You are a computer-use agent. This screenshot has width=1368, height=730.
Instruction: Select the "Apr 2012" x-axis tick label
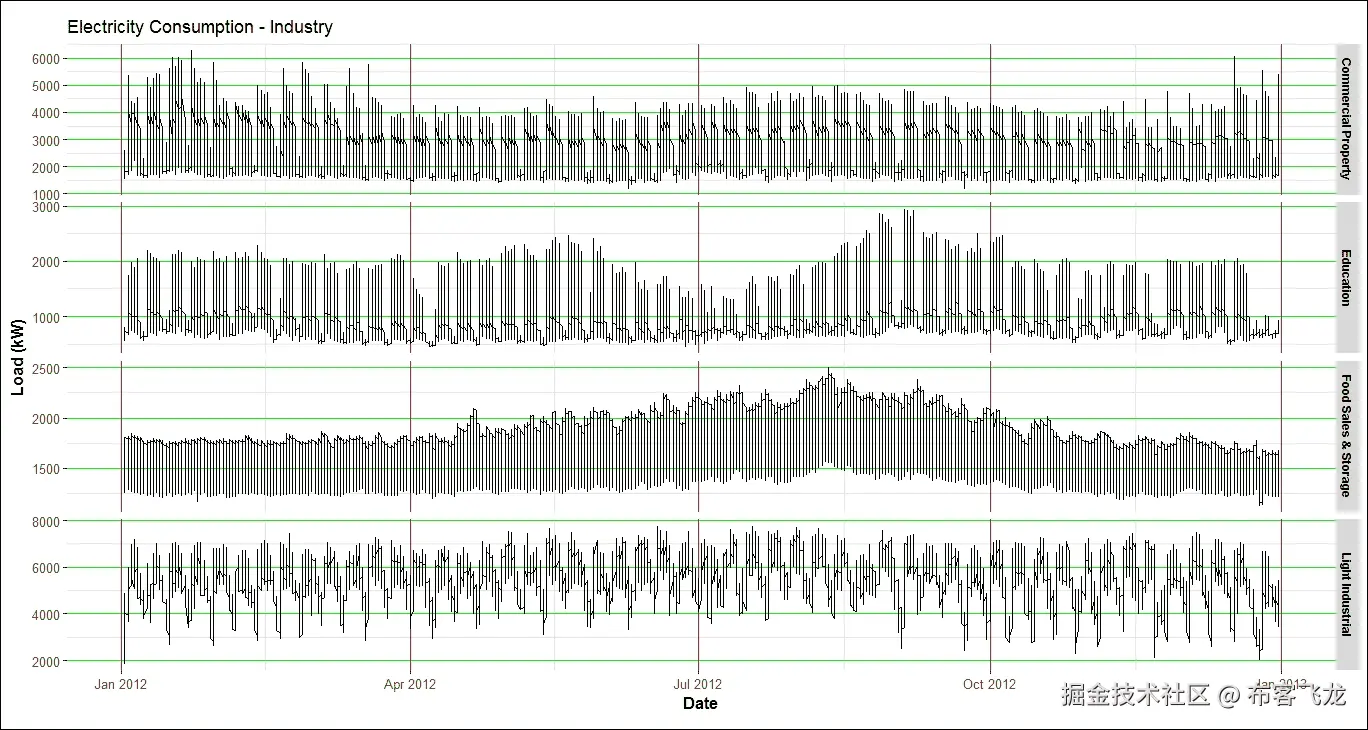point(410,684)
